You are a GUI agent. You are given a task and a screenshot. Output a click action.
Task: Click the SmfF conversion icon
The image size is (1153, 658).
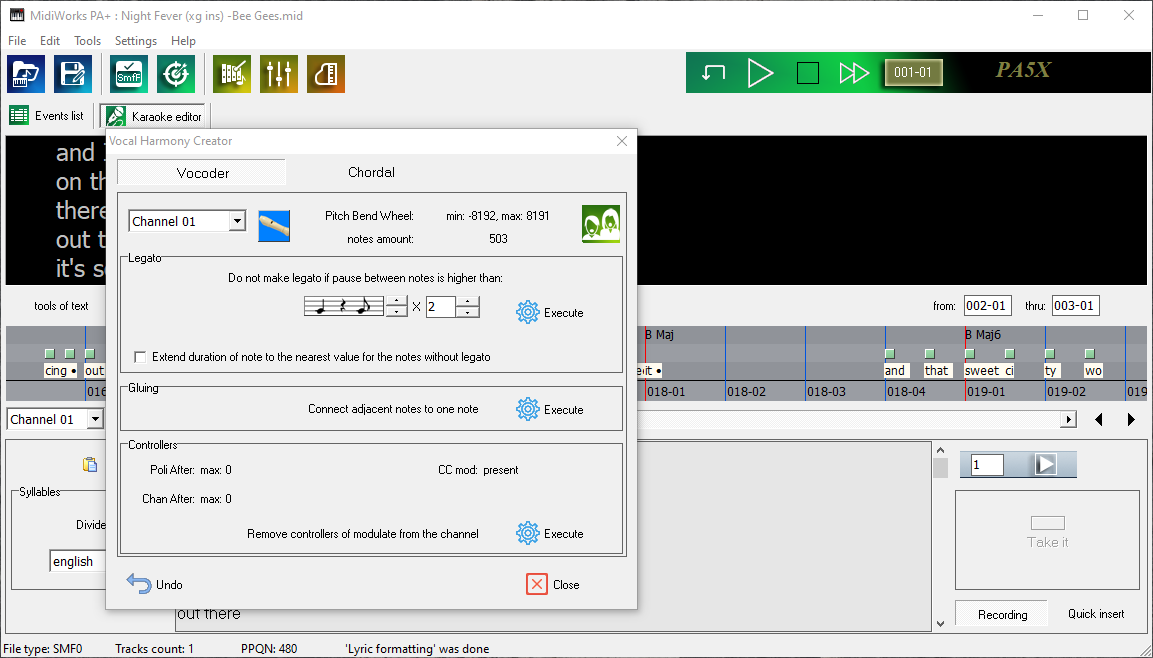(x=128, y=73)
